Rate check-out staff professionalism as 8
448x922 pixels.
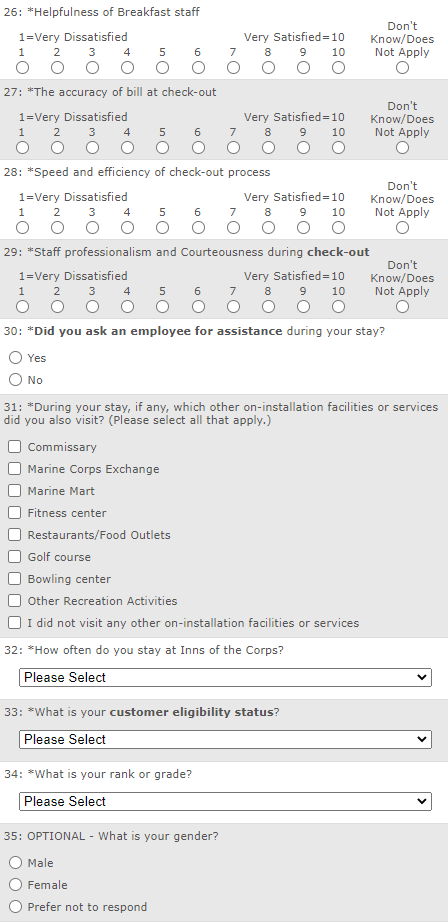pos(268,306)
